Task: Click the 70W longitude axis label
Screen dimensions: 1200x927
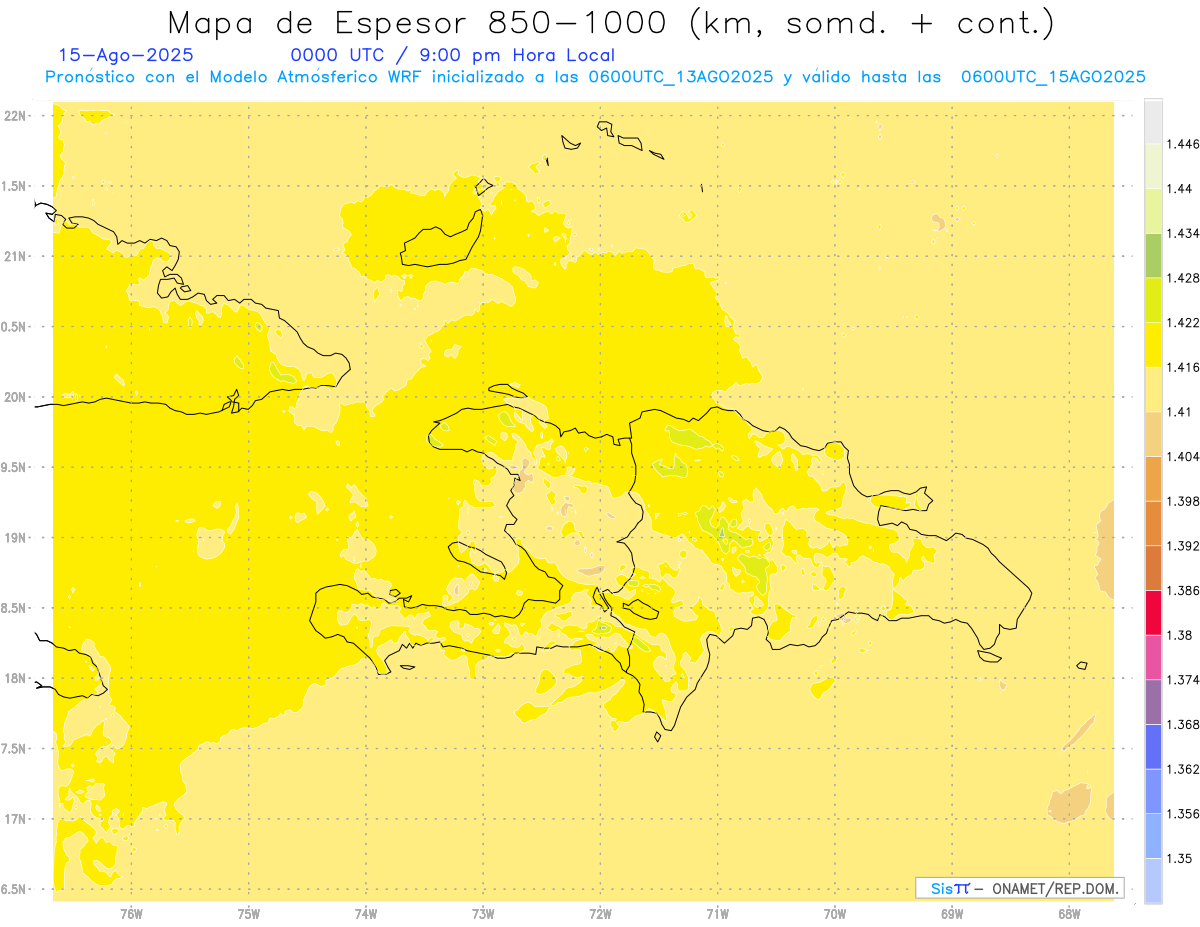Action: pyautogui.click(x=835, y=912)
